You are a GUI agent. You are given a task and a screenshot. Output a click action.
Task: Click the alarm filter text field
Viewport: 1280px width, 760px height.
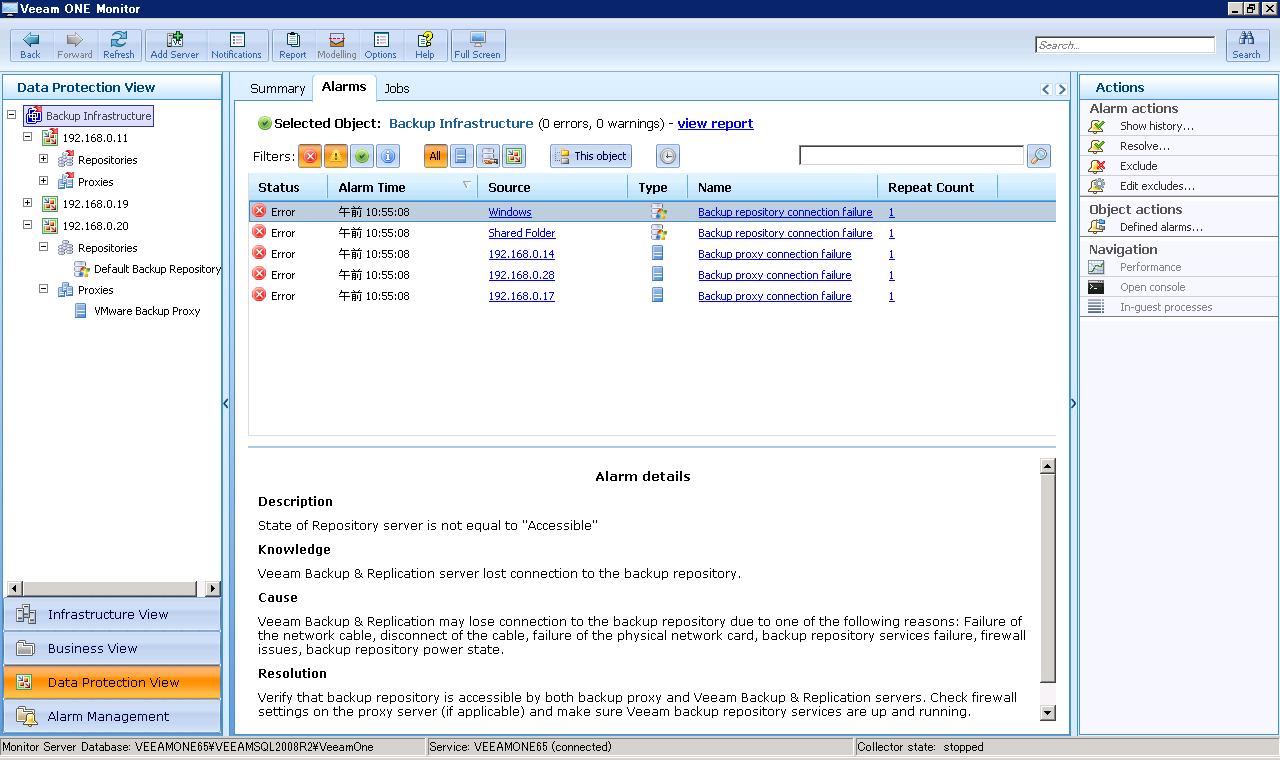(x=912, y=156)
